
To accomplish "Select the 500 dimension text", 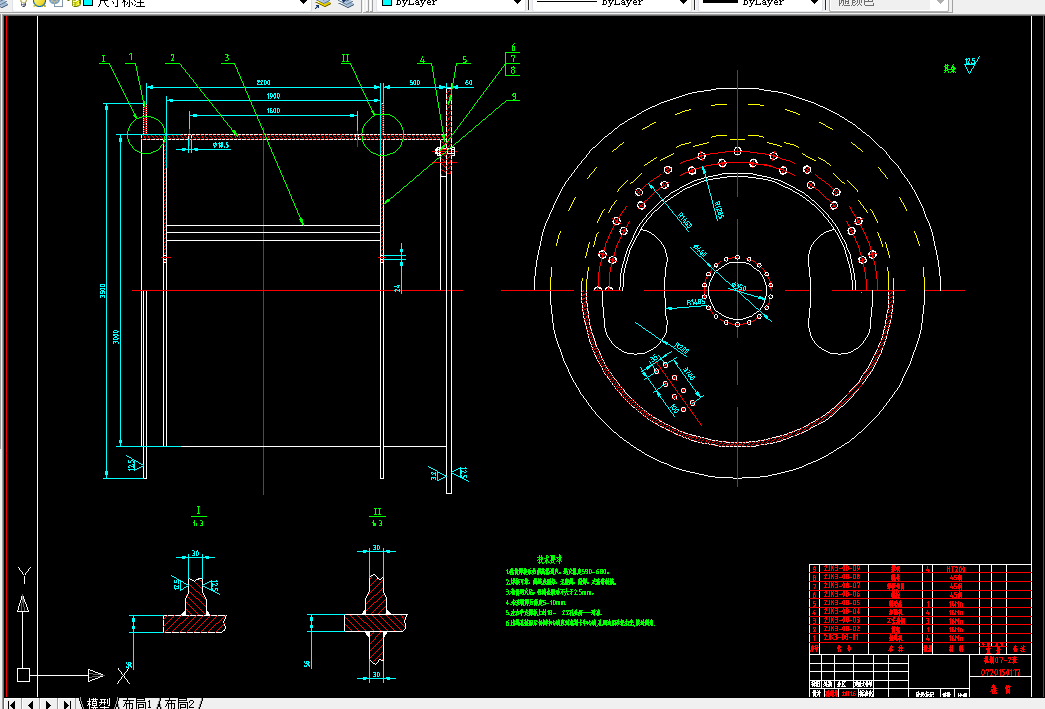I will coord(415,83).
